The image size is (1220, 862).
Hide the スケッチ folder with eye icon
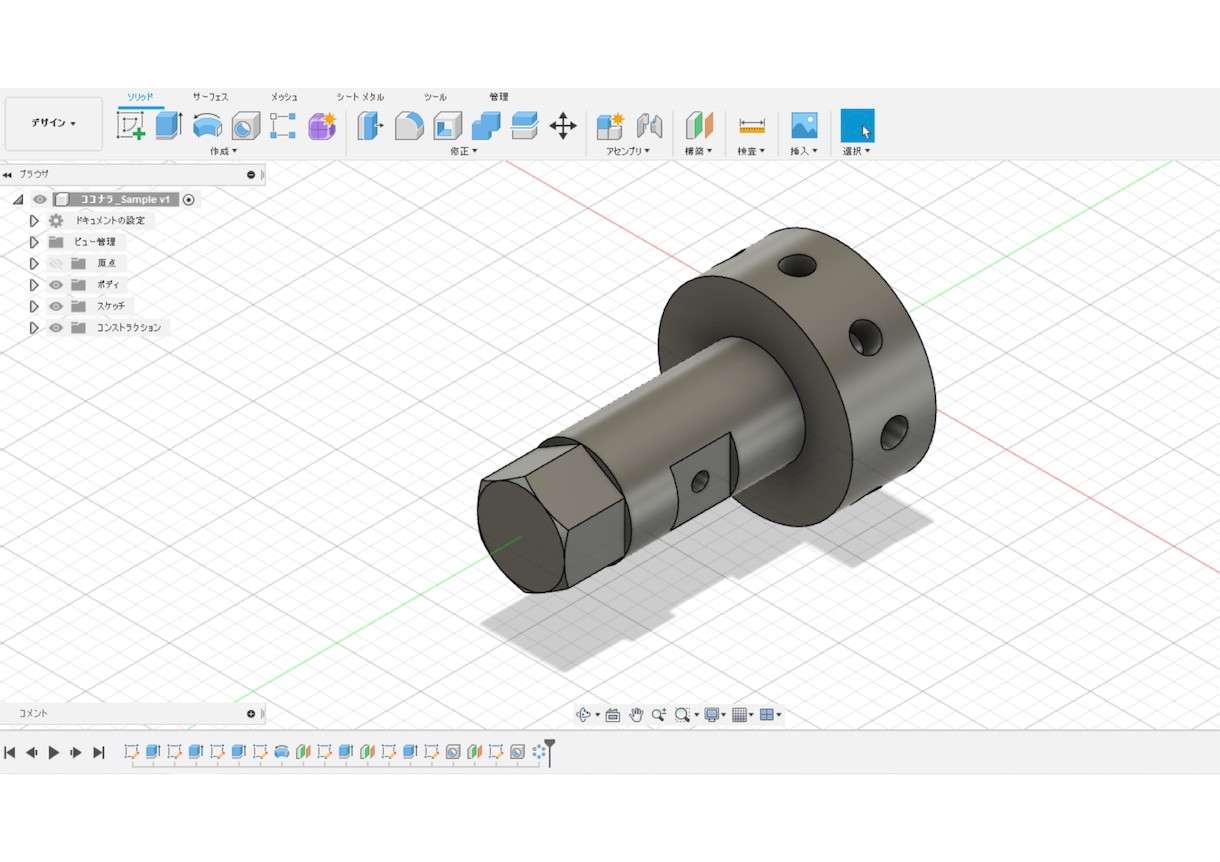point(56,306)
